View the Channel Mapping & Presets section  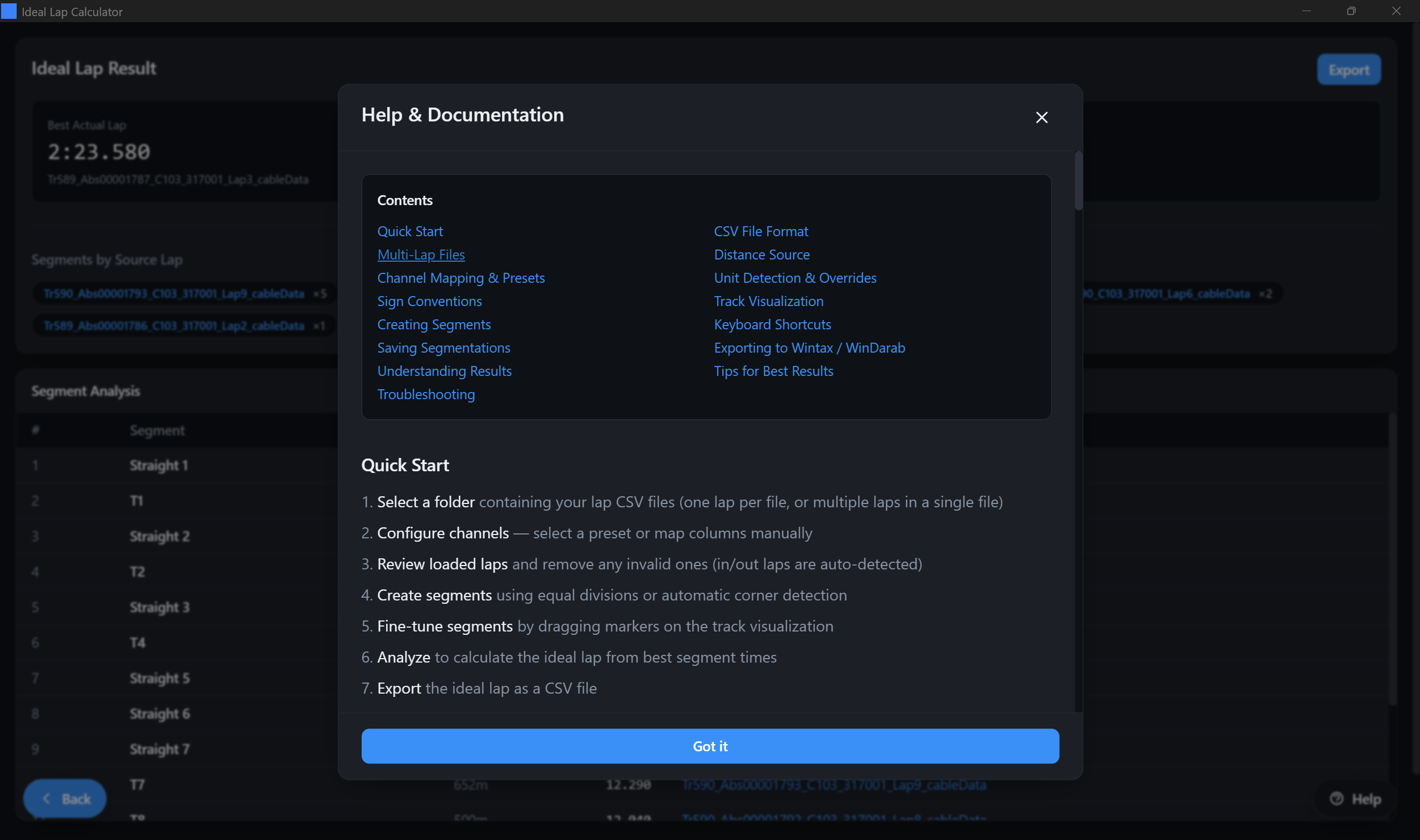[461, 277]
